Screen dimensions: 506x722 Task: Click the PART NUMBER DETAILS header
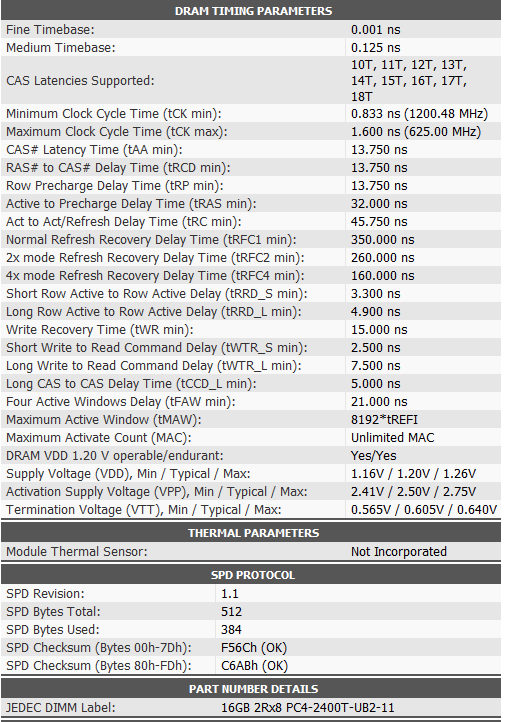(253, 689)
